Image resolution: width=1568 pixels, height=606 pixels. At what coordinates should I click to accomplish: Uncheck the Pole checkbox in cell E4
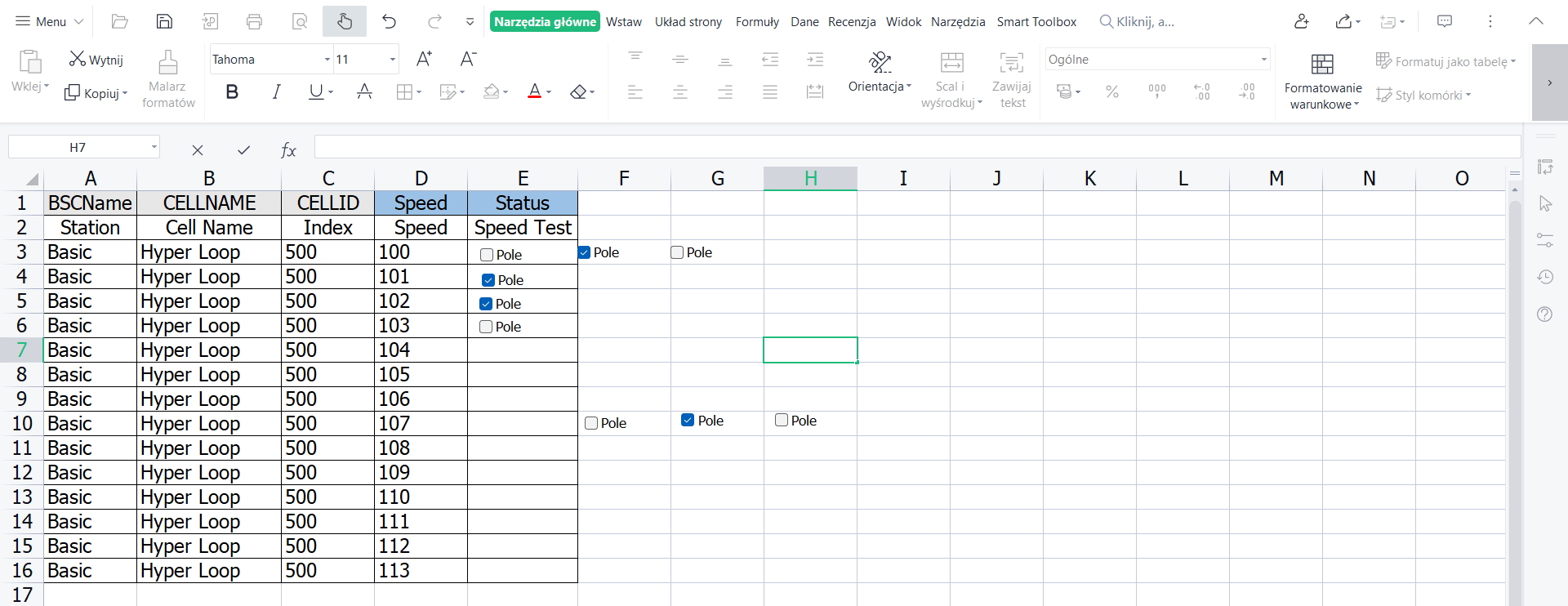click(x=488, y=280)
